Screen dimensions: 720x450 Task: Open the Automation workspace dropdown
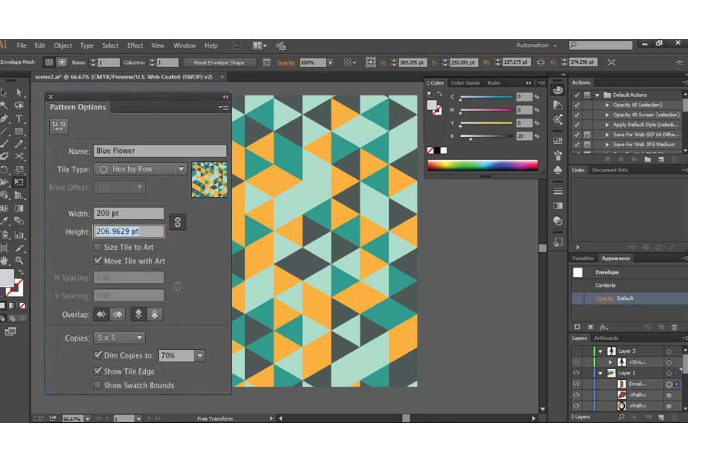point(536,45)
